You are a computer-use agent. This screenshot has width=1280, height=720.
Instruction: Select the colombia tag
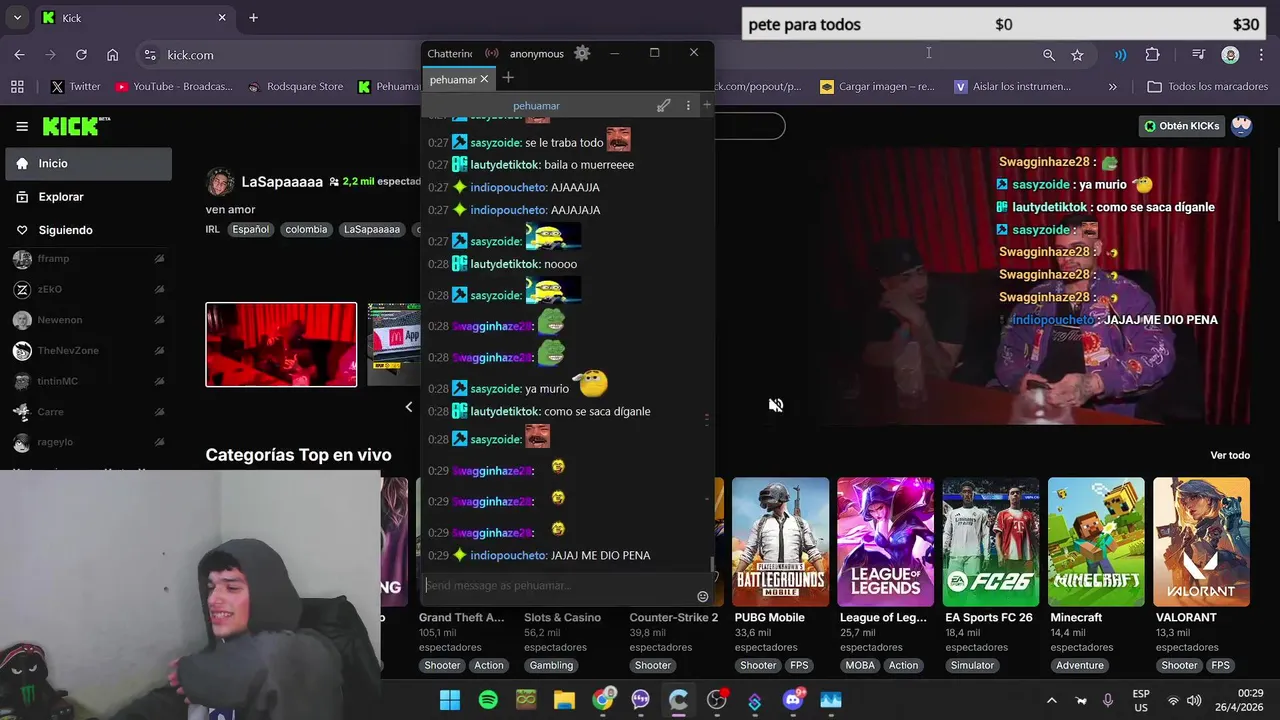306,229
